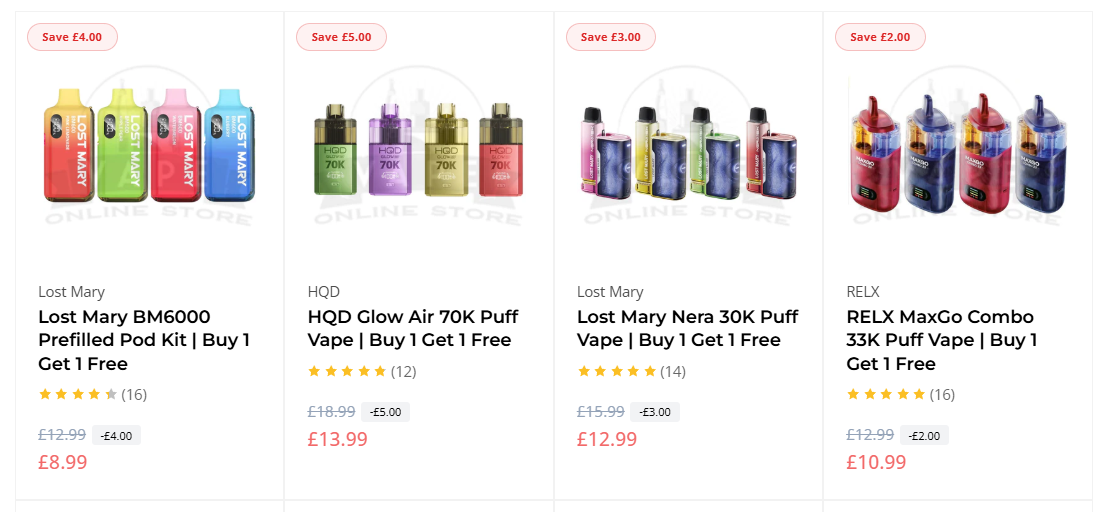Click the Save £3.00 badge
The width and height of the screenshot is (1110, 512).
(610, 37)
